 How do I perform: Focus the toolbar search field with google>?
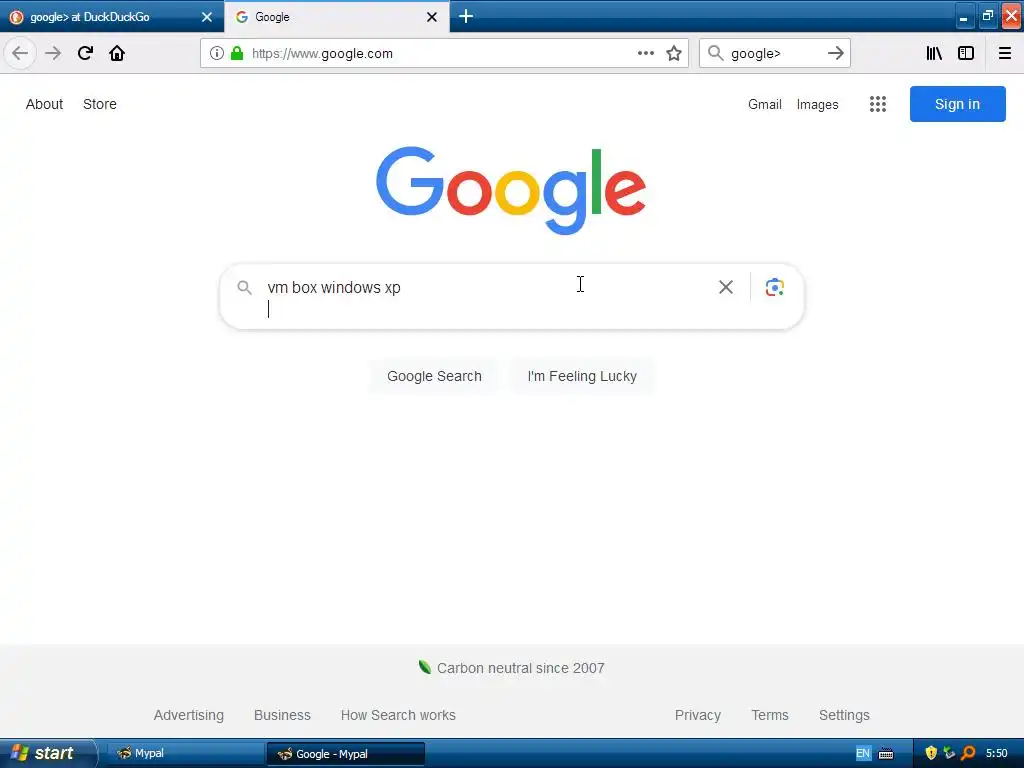pyautogui.click(x=775, y=53)
